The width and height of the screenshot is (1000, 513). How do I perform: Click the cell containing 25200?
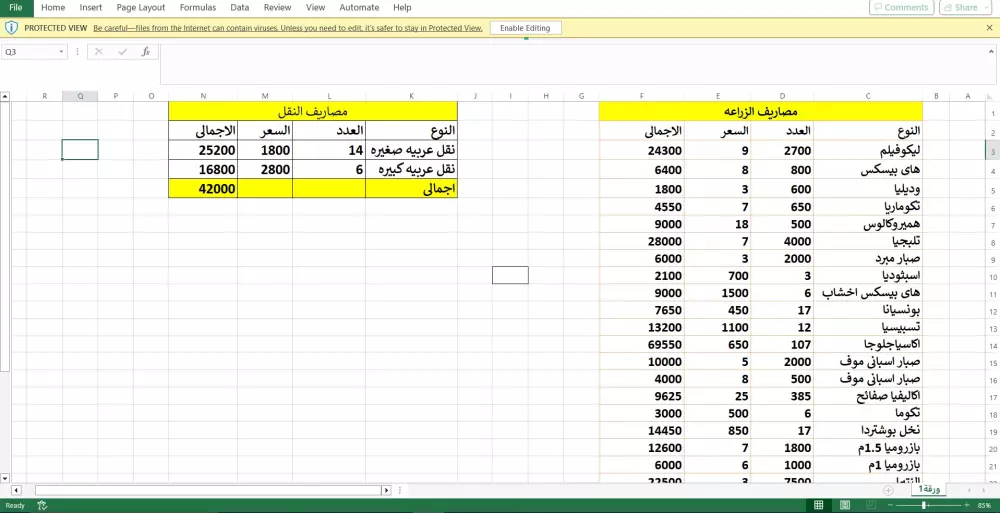[203, 150]
